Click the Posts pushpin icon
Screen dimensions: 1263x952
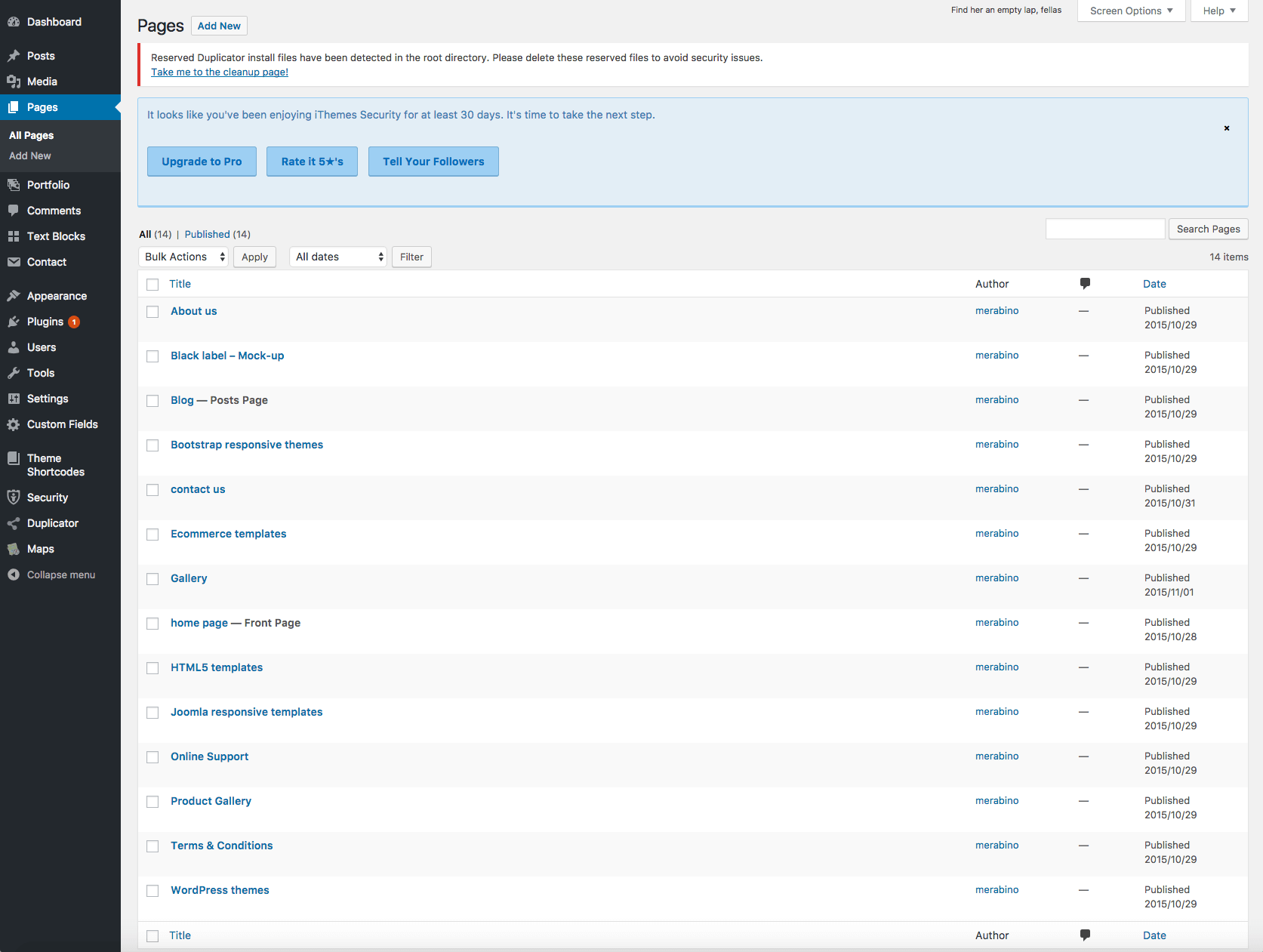[x=14, y=56]
